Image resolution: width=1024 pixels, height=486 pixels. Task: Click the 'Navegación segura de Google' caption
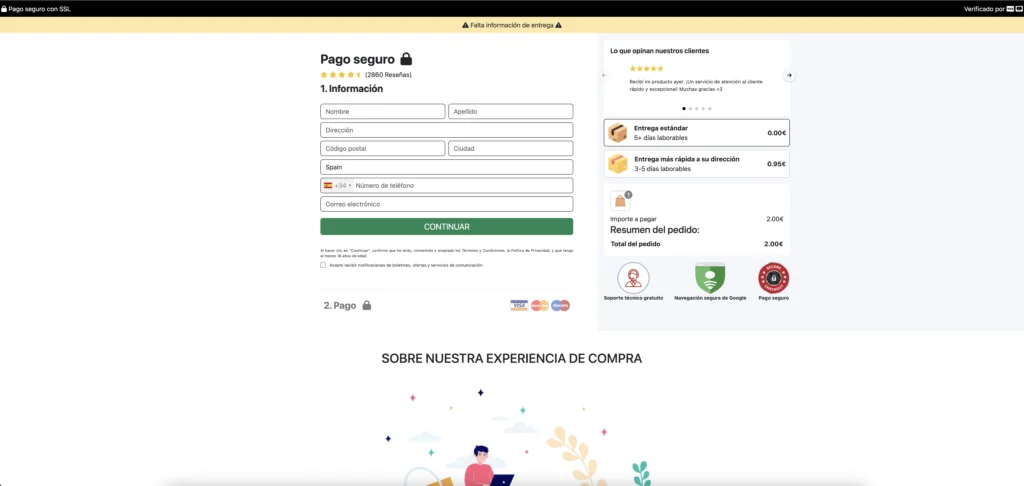(710, 298)
